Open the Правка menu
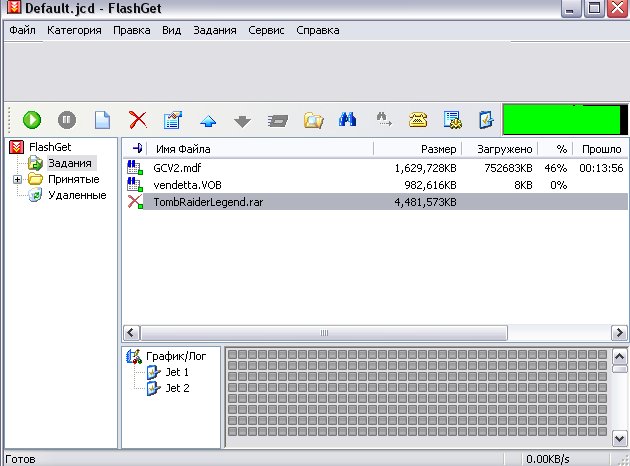Viewport: 630px width, 466px height. (x=132, y=30)
